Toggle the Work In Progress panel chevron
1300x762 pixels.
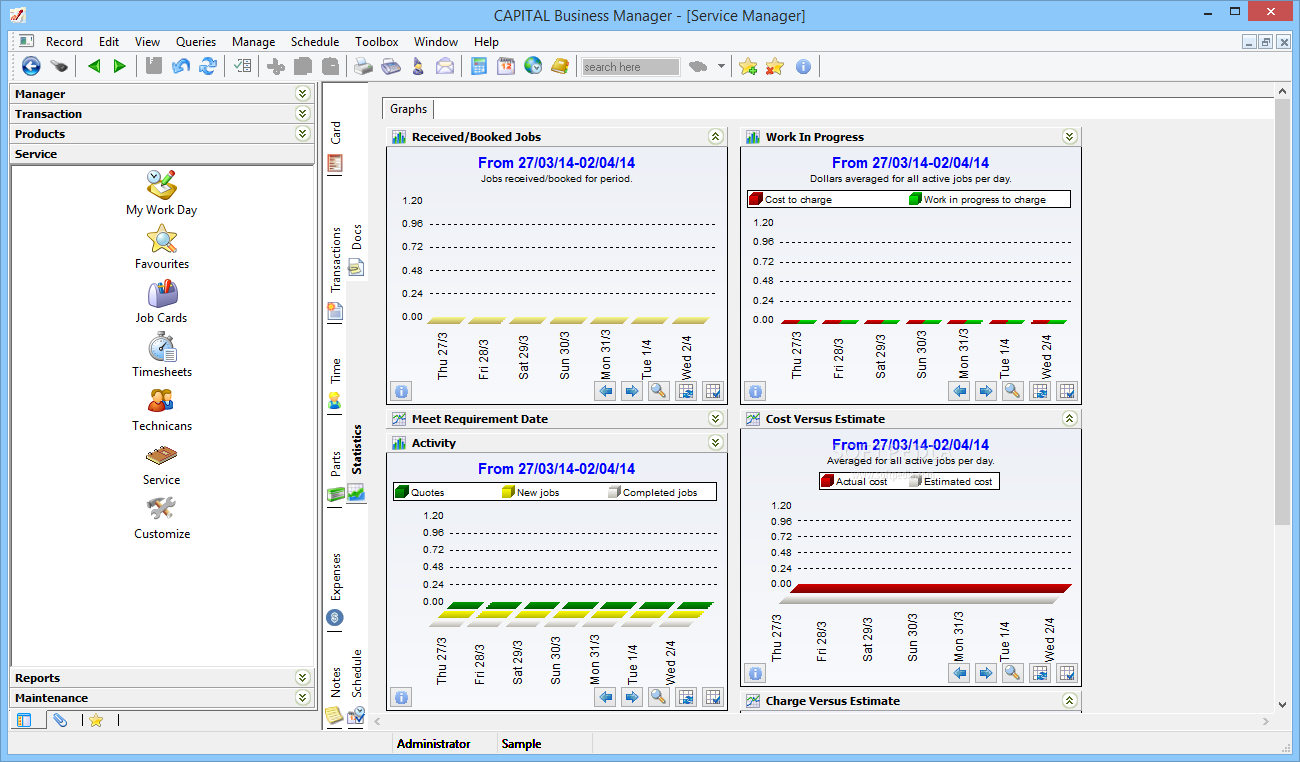pyautogui.click(x=1069, y=137)
